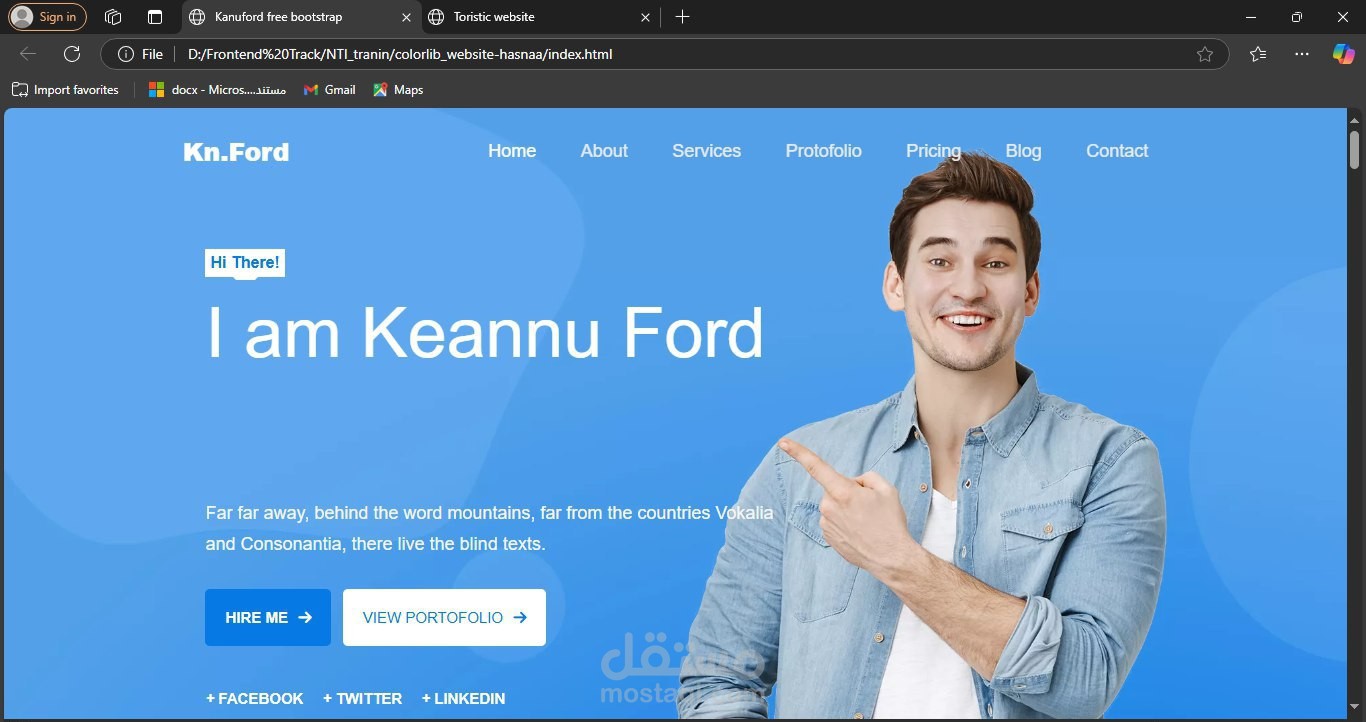Open the favorites list icon
Image resolution: width=1366 pixels, height=722 pixels.
[1258, 54]
